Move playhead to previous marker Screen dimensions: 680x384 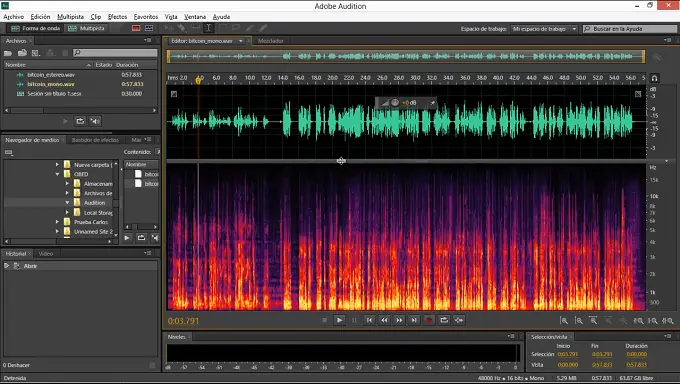pyautogui.click(x=369, y=320)
